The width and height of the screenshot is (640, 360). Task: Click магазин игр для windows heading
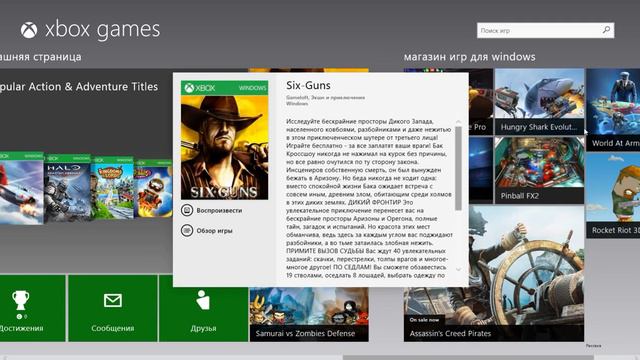coord(469,57)
